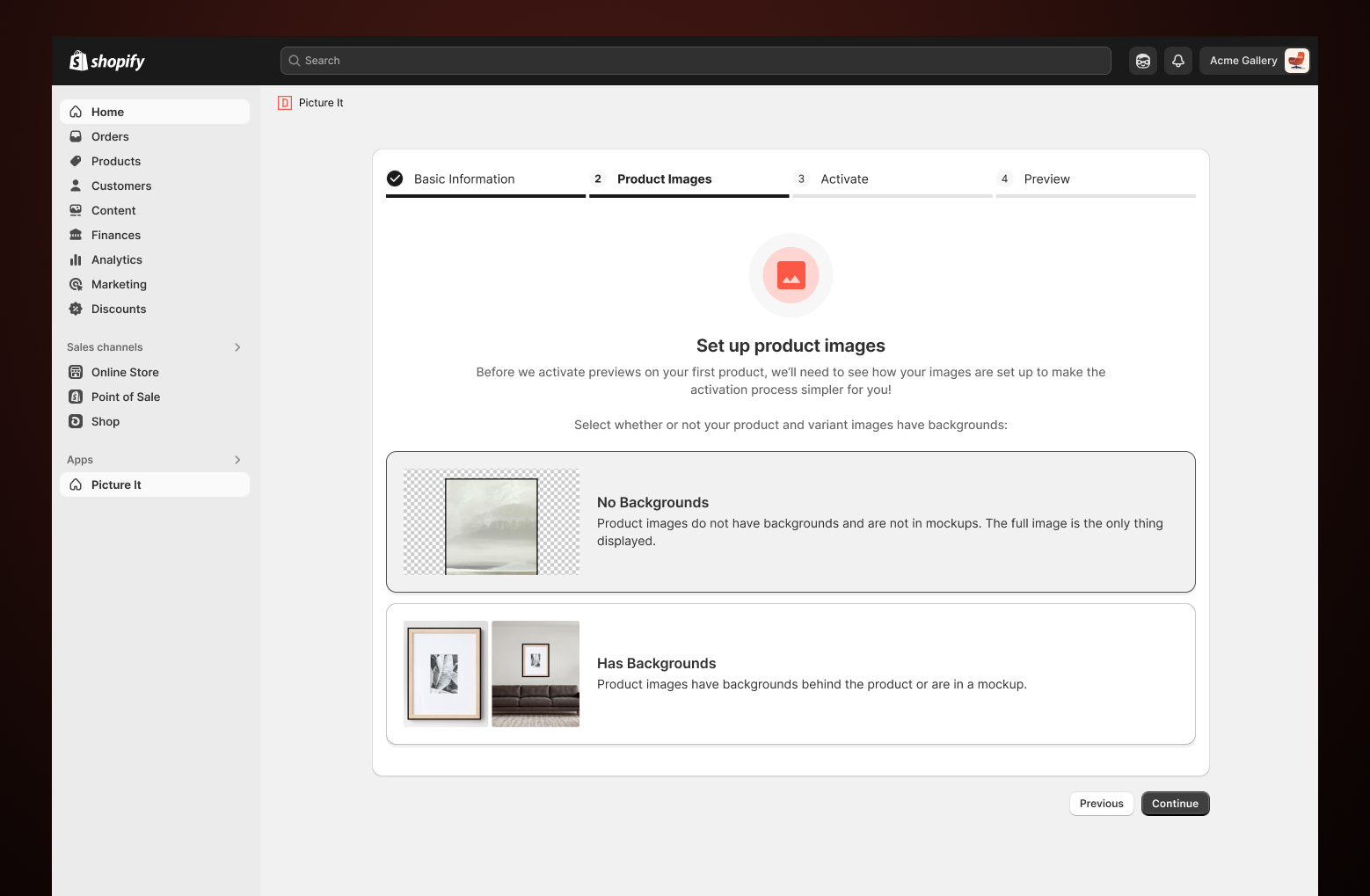
Task: Open Analytics in the sidebar
Action: pos(155,259)
